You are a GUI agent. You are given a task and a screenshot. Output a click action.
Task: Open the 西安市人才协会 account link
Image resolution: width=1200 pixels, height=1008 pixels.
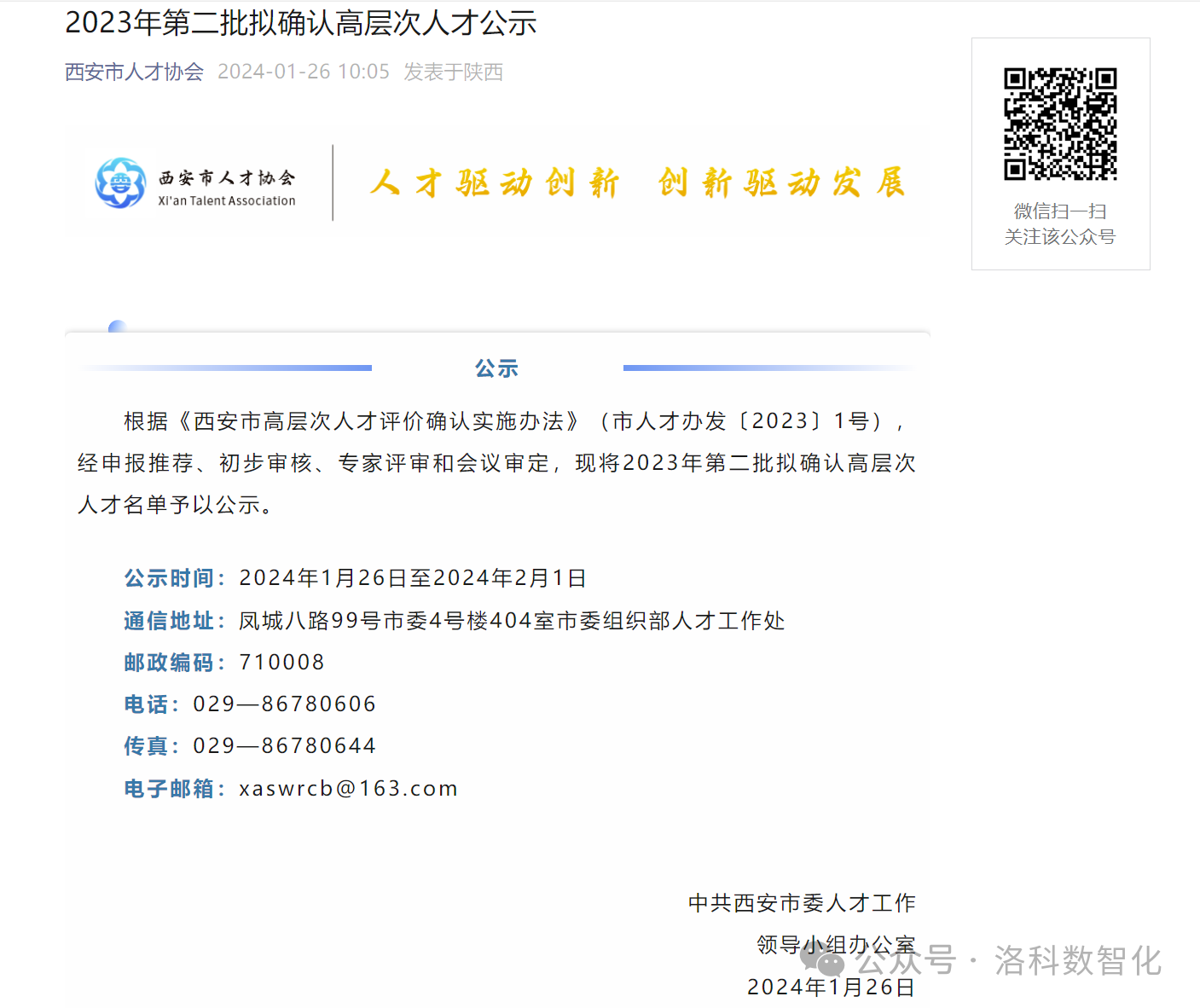(x=134, y=72)
